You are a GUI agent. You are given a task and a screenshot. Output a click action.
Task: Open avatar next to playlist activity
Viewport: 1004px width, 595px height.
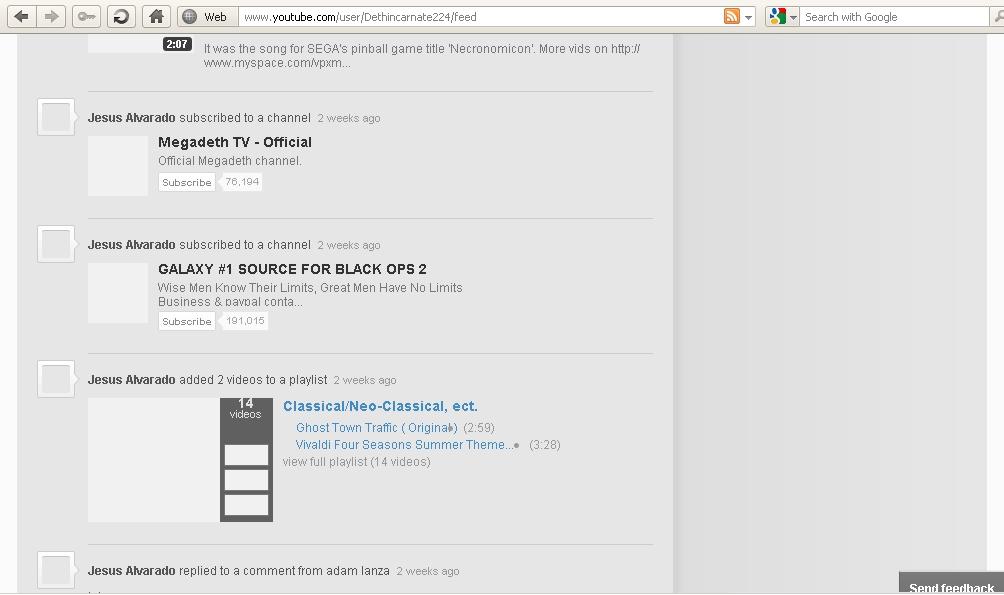(x=56, y=379)
